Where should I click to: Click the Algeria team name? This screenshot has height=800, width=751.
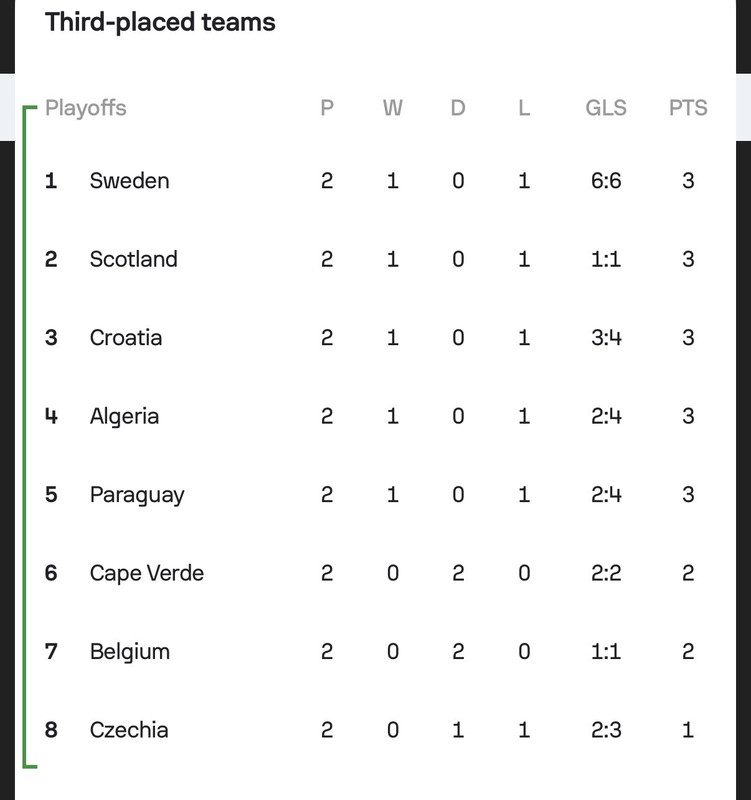[124, 416]
